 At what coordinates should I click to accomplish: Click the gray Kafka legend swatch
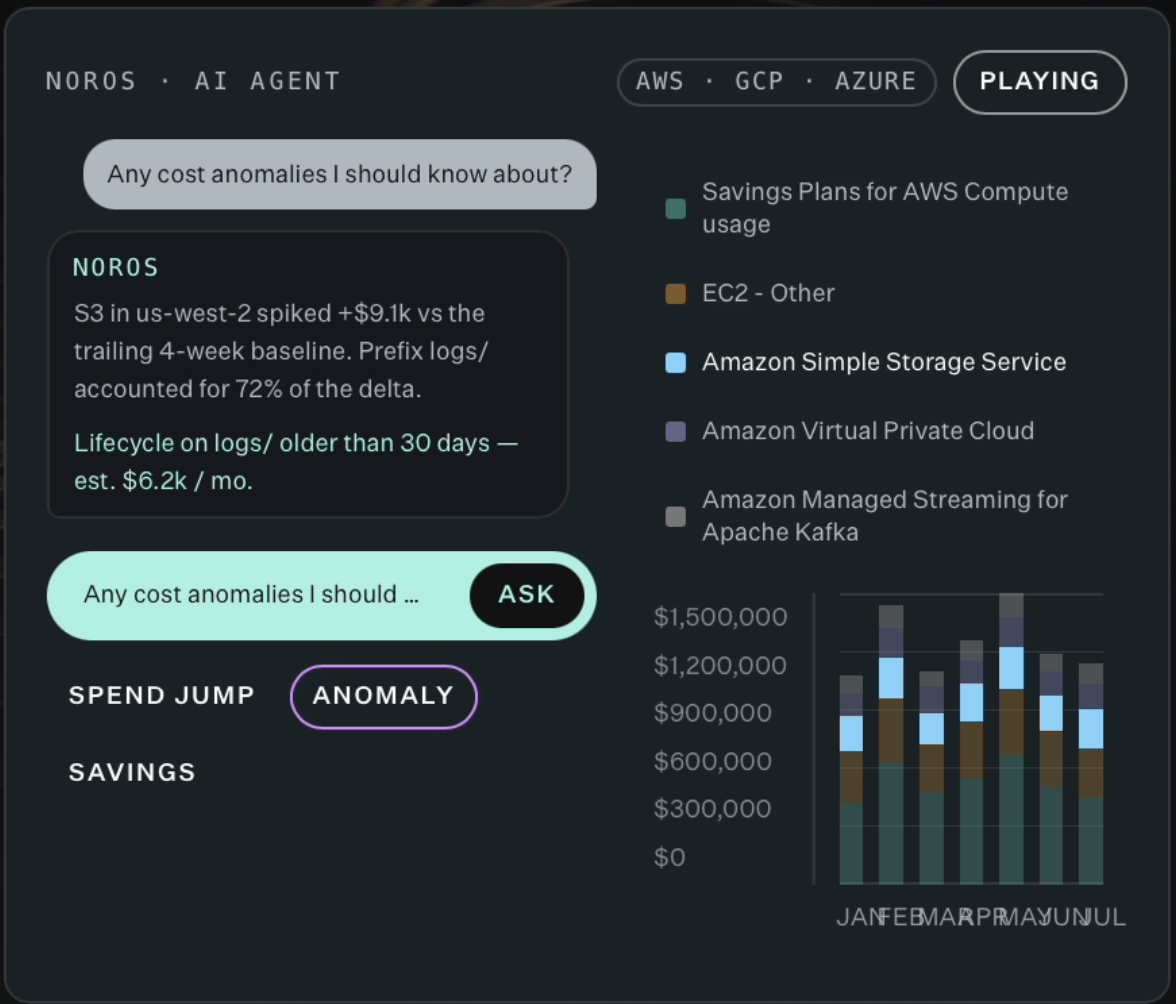676,516
